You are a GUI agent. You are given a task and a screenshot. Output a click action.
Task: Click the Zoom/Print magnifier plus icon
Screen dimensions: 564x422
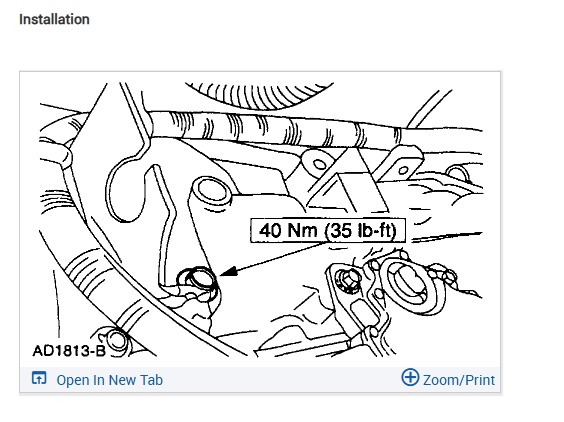coord(410,377)
